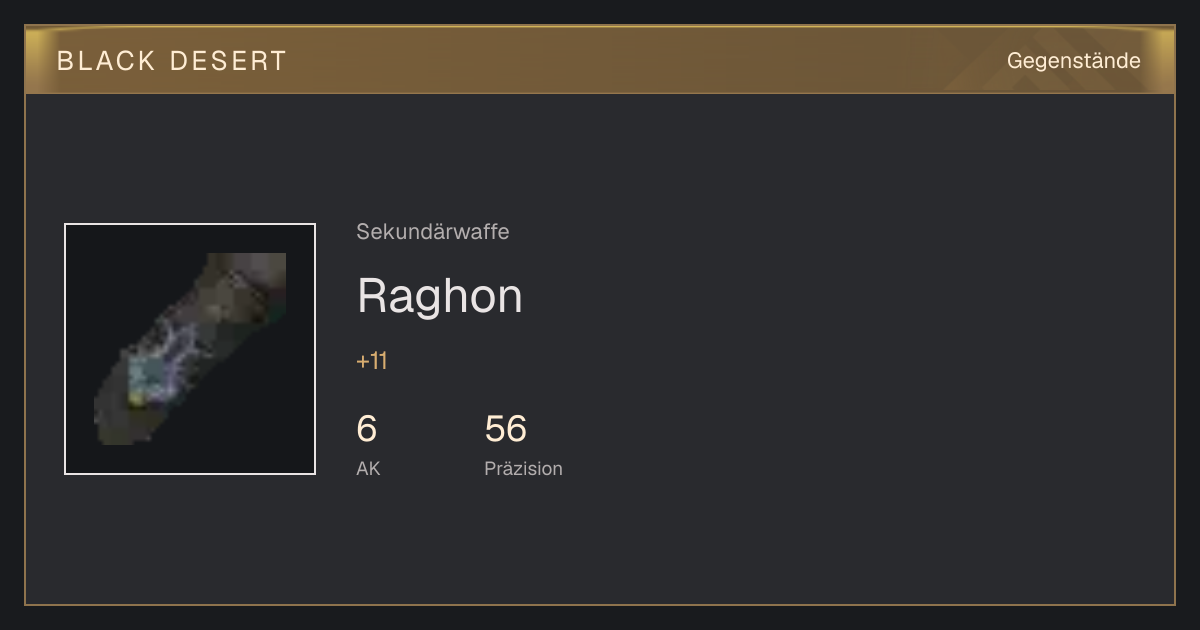Click the Präzision stat label
1200x630 pixels.
523,468
